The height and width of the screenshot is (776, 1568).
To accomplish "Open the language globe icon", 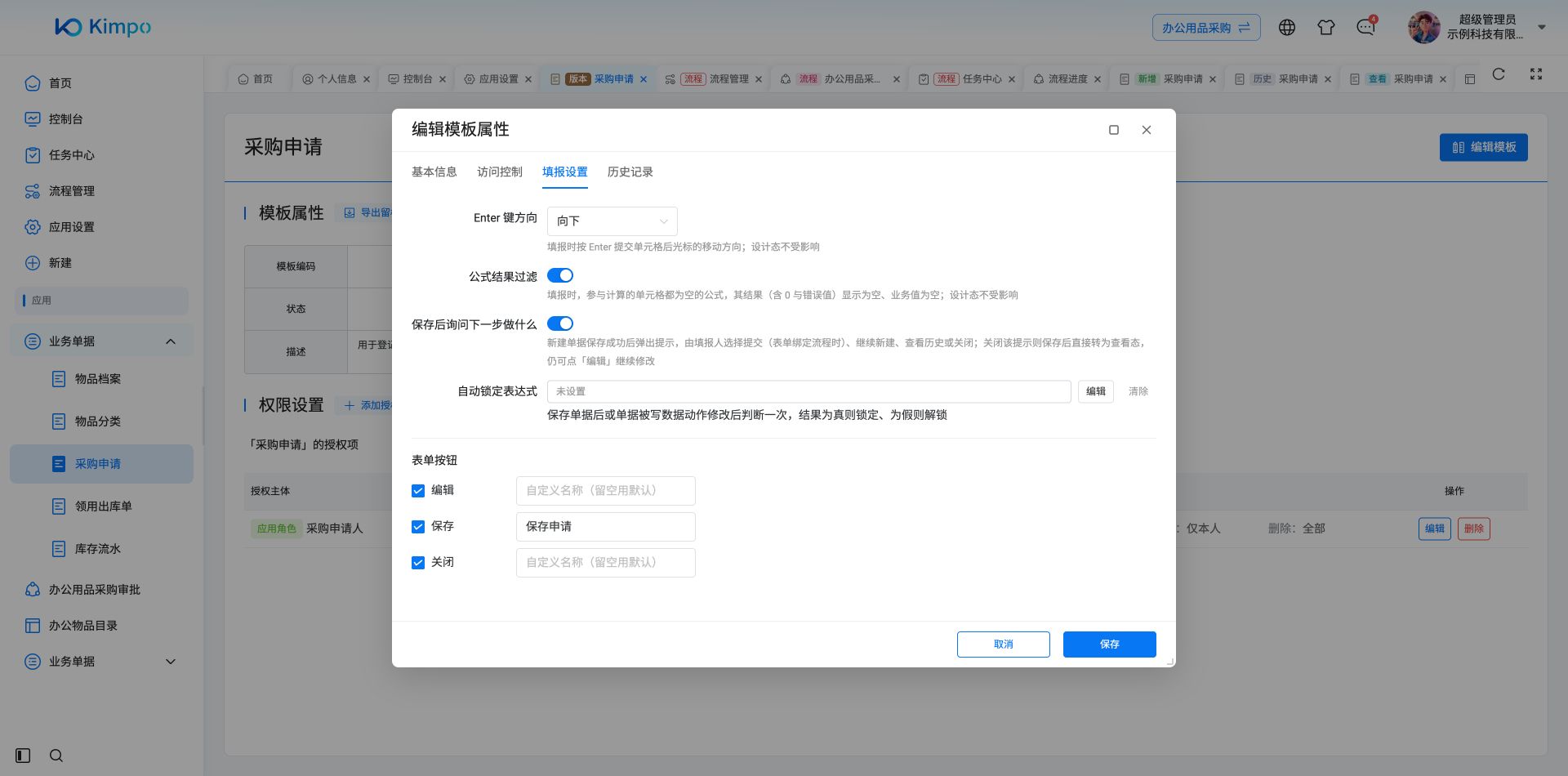I will tap(1287, 28).
